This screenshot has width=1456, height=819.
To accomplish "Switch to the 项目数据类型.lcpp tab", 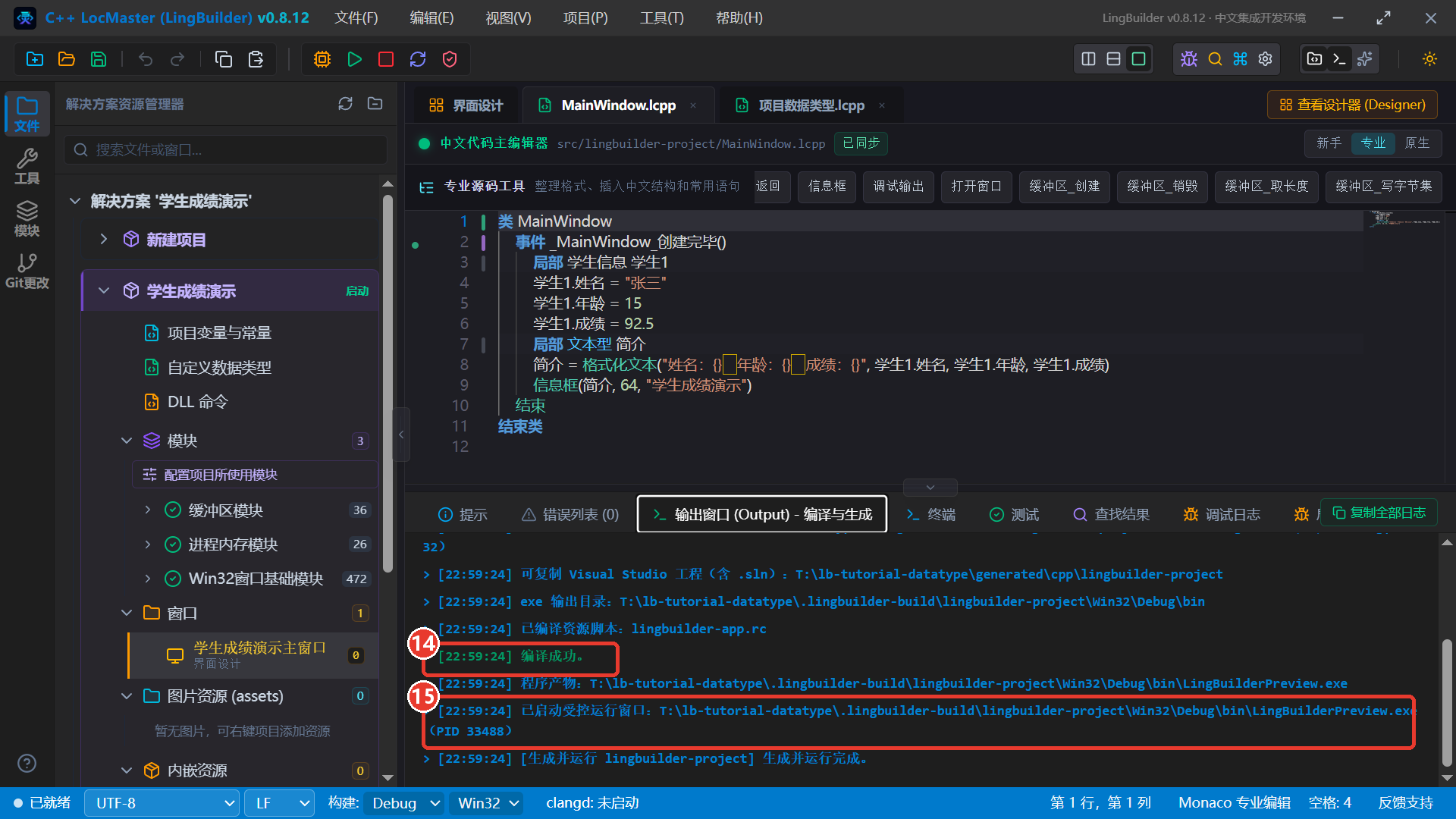I will 811,105.
